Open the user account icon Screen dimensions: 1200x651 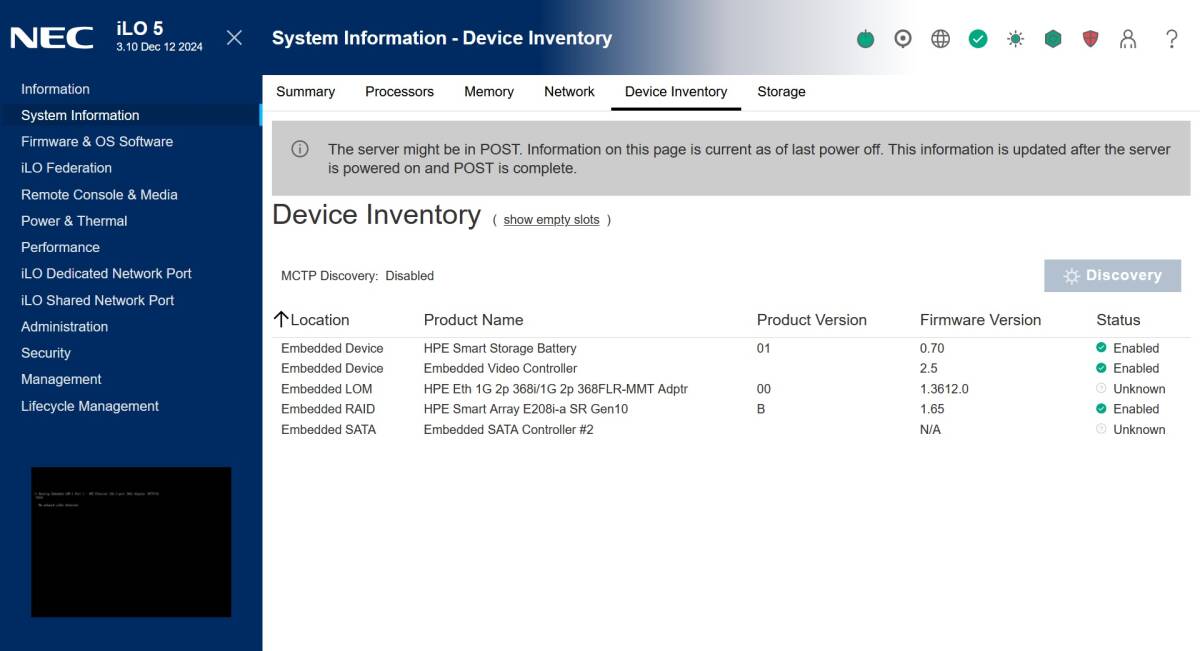(x=1128, y=39)
